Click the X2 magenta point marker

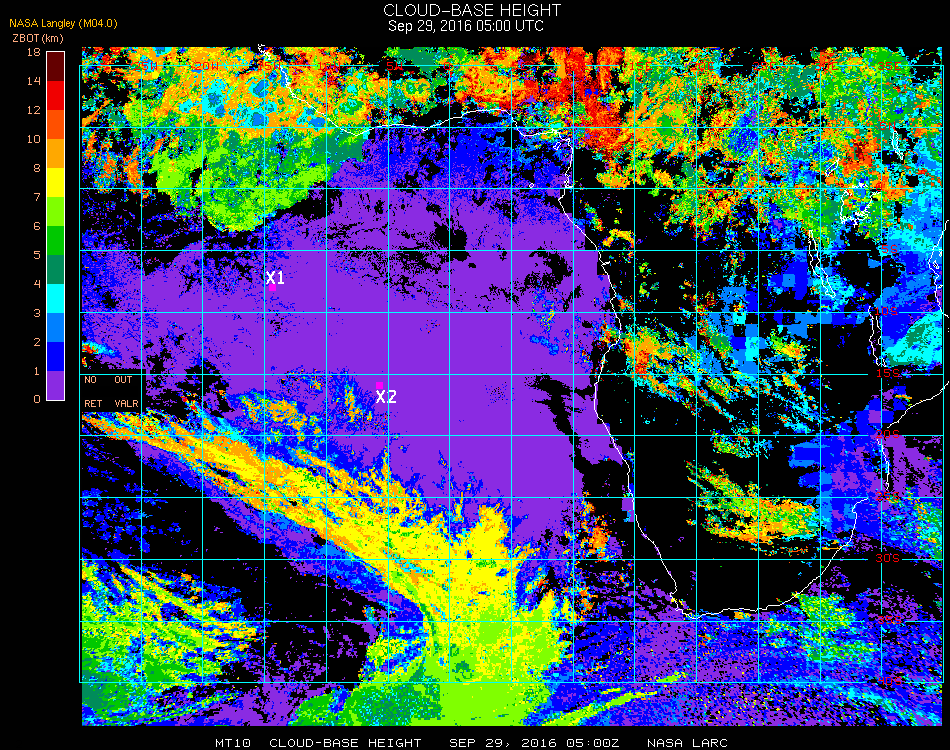pyautogui.click(x=379, y=385)
